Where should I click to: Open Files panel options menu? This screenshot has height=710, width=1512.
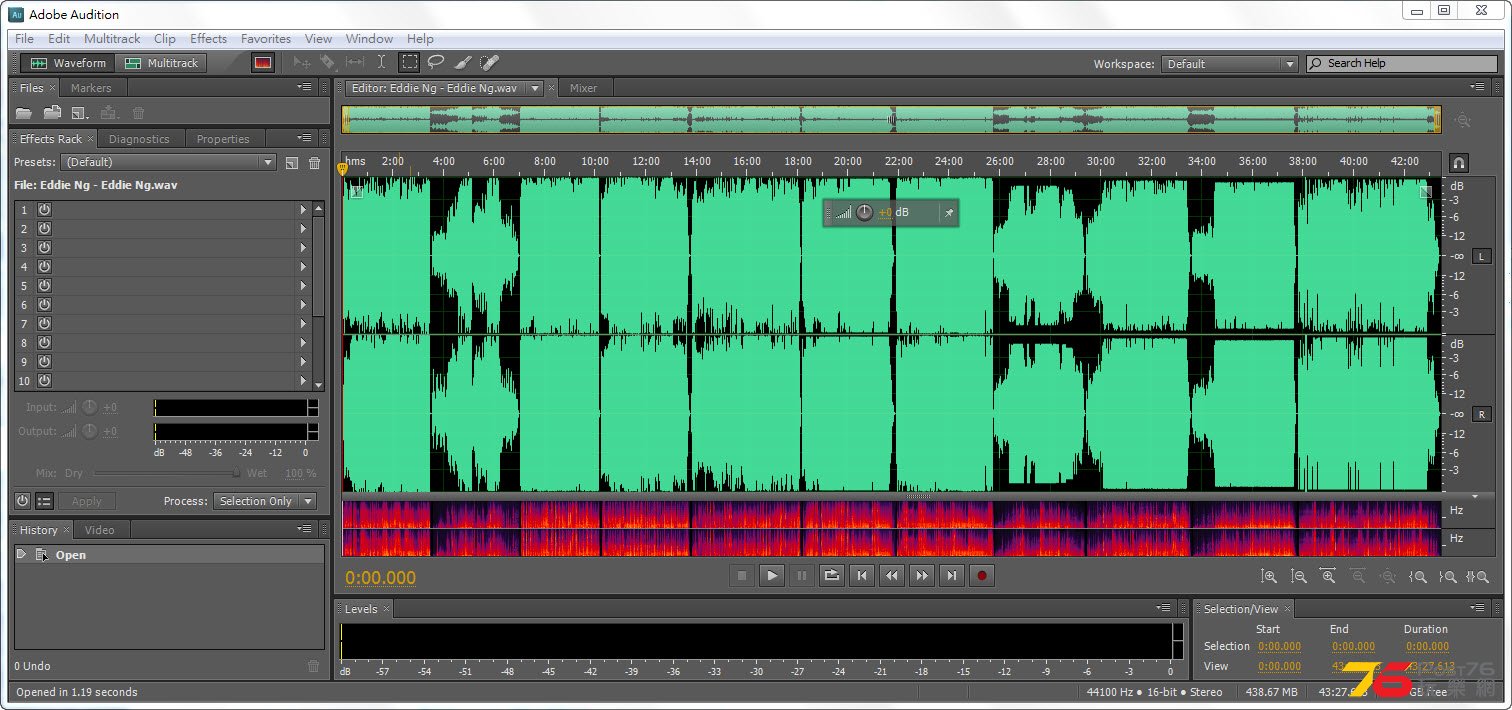[305, 88]
